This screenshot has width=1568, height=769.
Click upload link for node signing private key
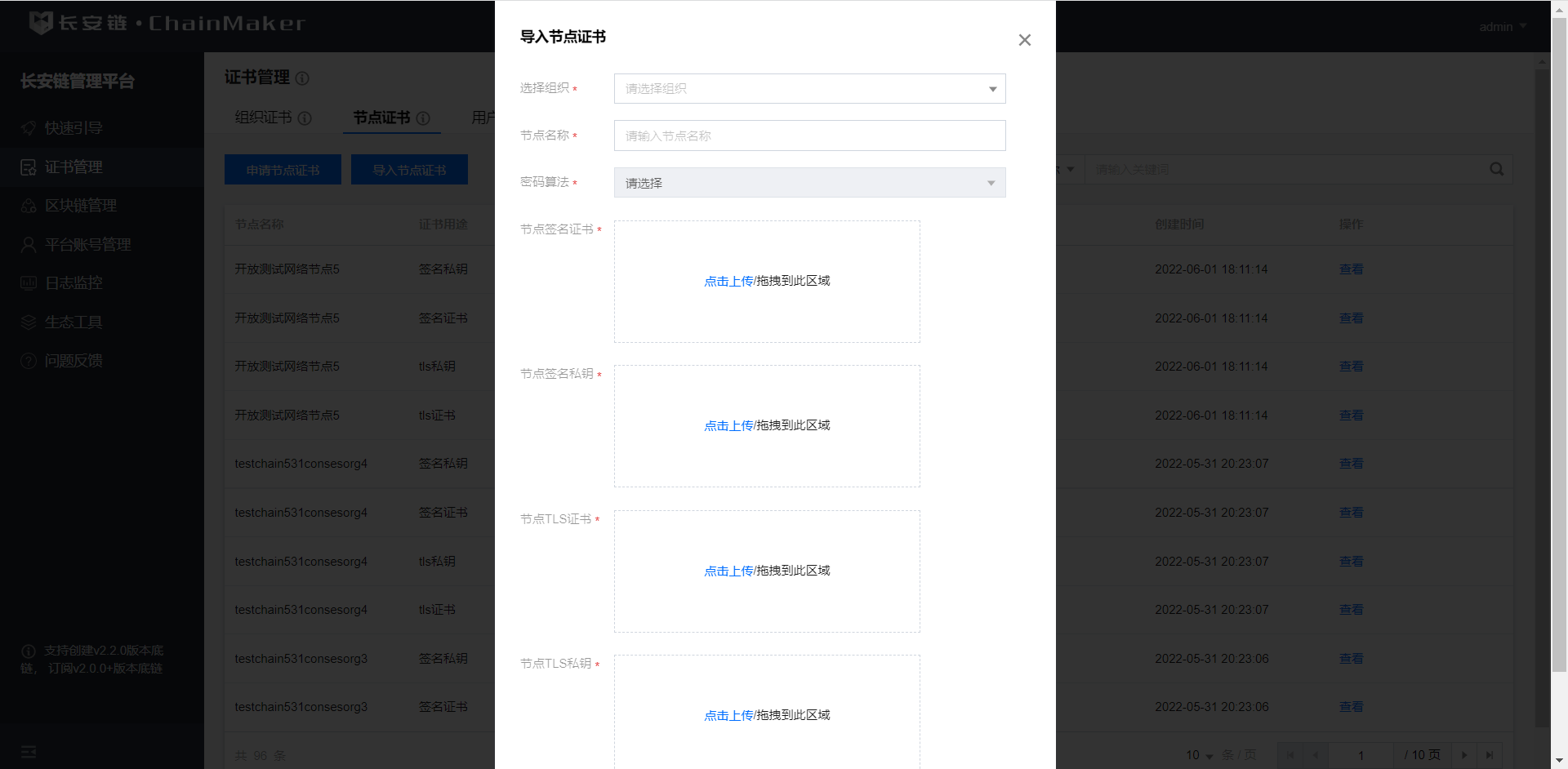pos(728,426)
